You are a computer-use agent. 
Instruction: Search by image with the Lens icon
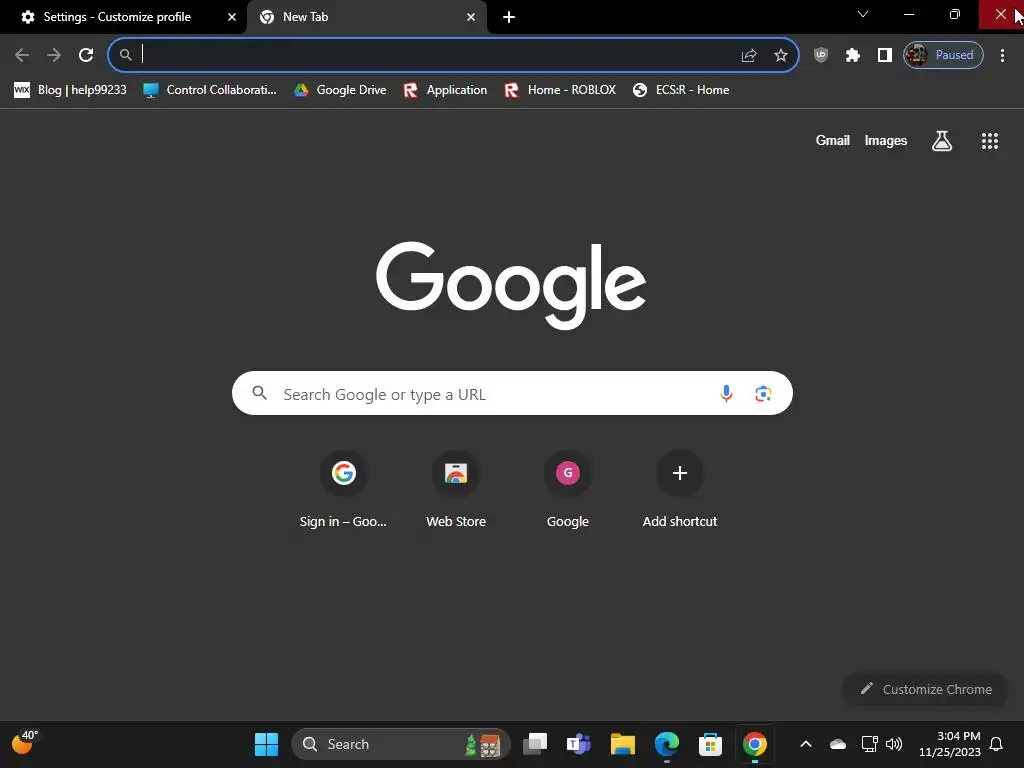click(763, 393)
